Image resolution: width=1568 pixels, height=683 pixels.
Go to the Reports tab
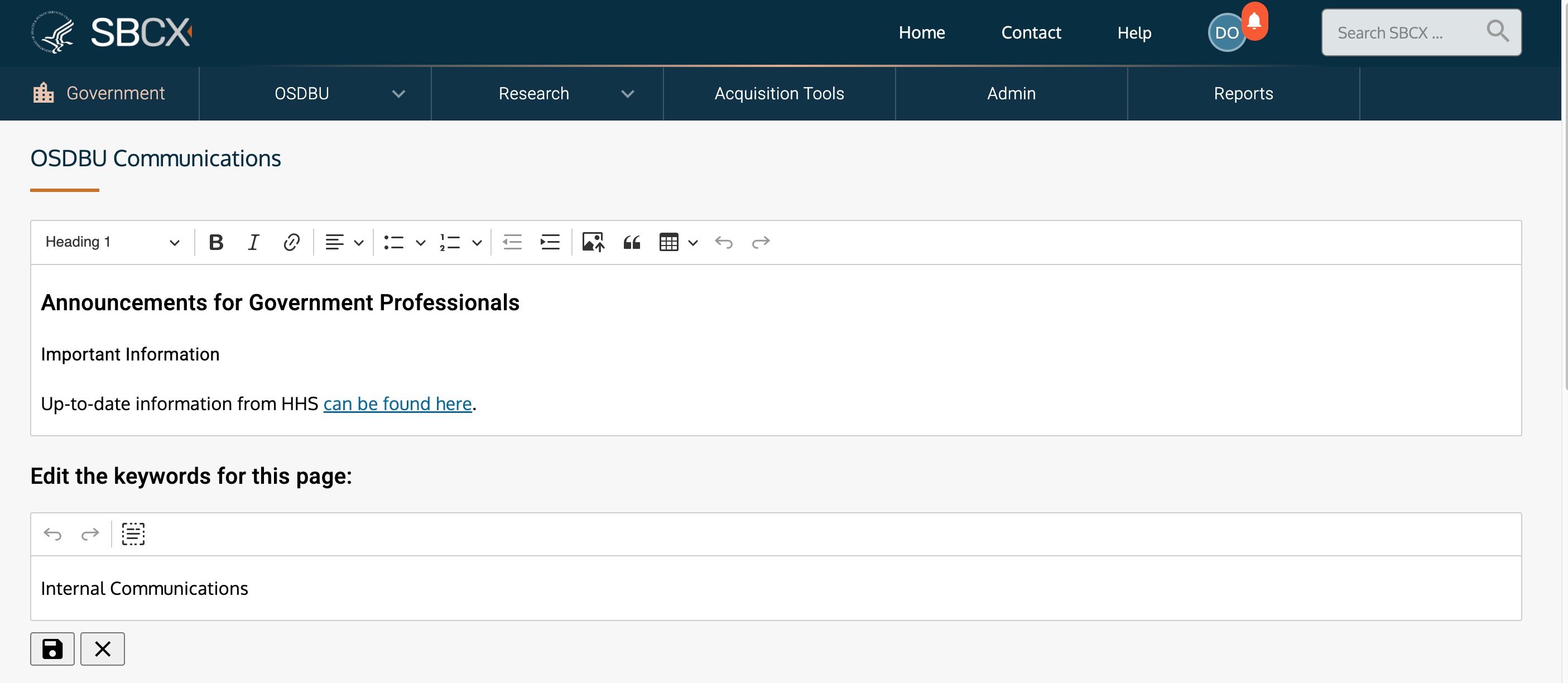(1243, 93)
